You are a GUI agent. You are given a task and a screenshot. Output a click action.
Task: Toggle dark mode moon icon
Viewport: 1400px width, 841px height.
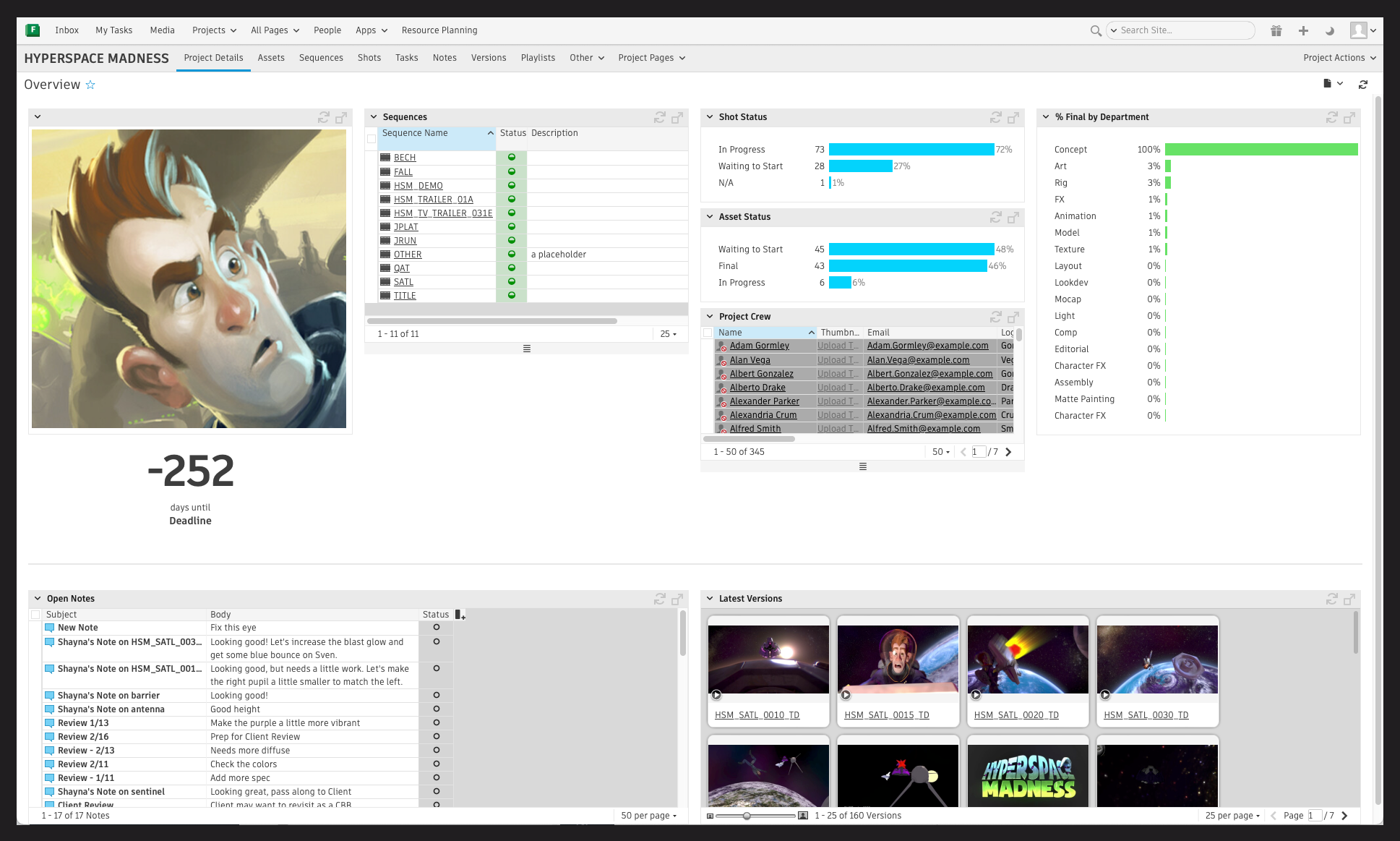1330,30
